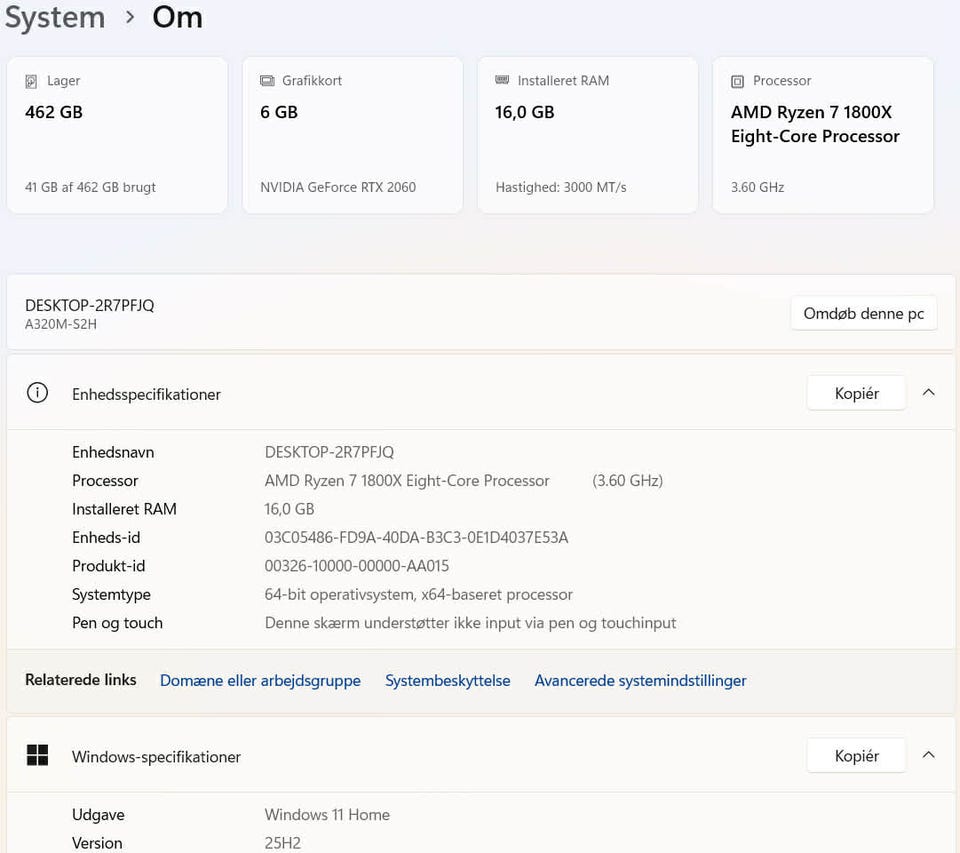Click the Enheds-id value 03C05486-FD9A-40DA

[416, 538]
